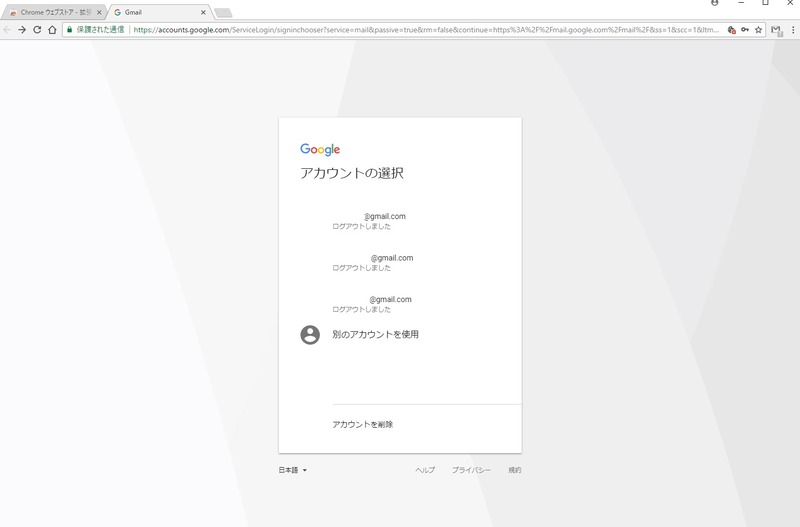Open the 日本語 language dropdown

pyautogui.click(x=292, y=470)
